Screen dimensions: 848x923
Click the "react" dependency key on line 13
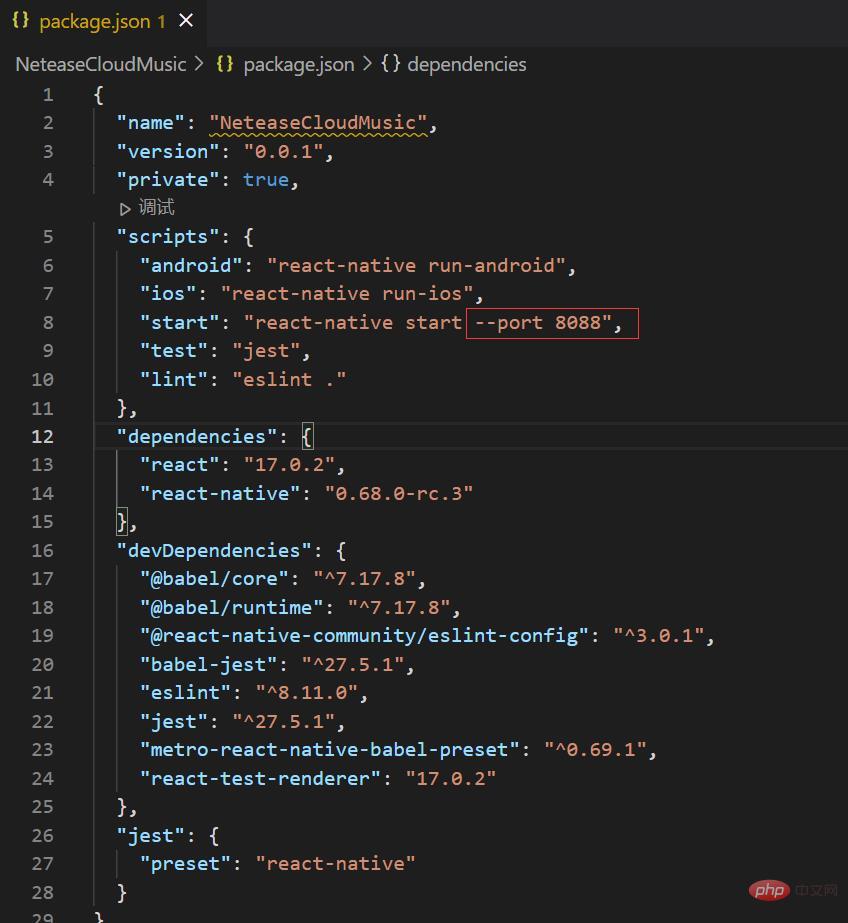click(179, 465)
